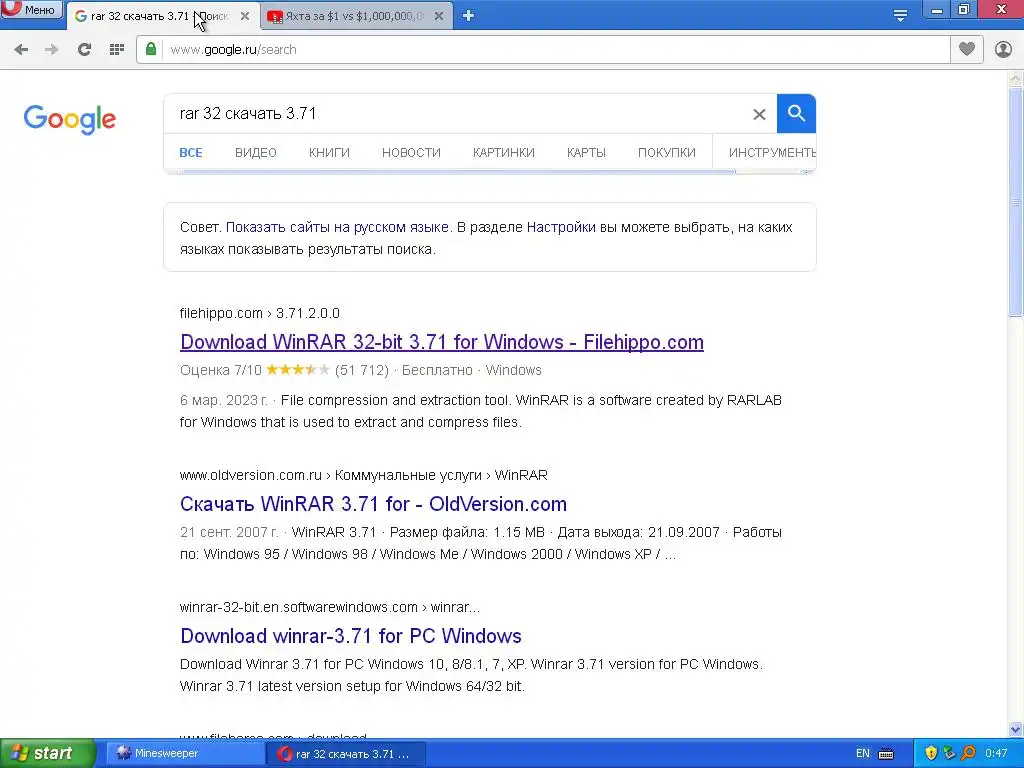
Task: Click the star rating under Filehippo result
Action: point(298,370)
